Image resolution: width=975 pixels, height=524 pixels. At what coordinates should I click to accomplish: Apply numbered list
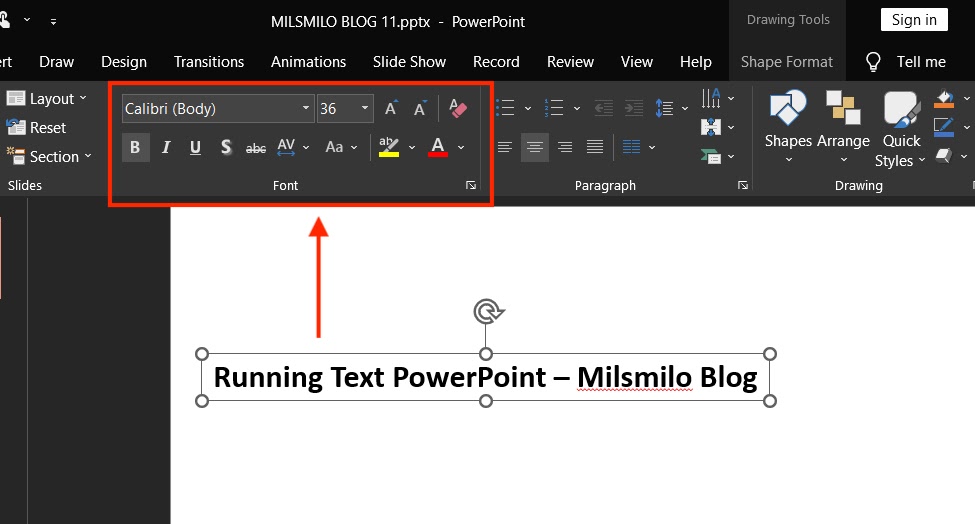pos(553,108)
